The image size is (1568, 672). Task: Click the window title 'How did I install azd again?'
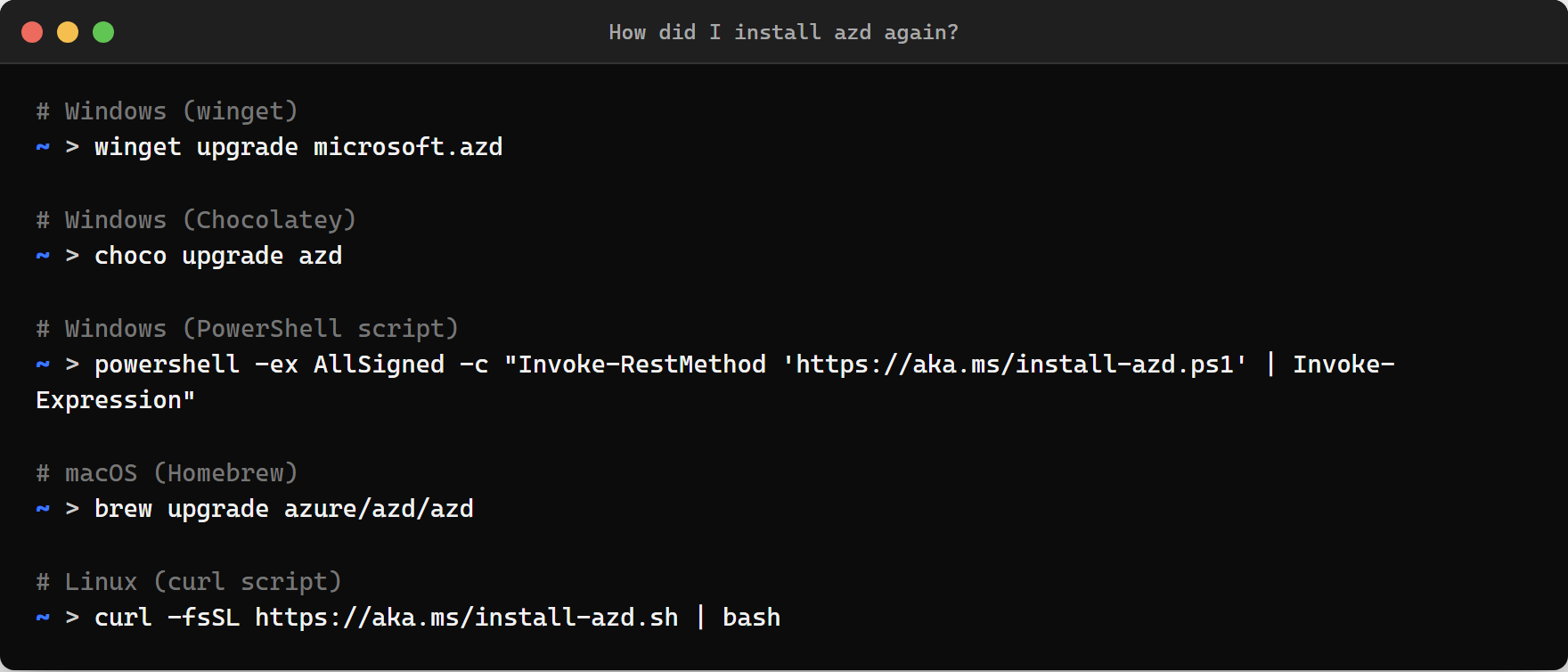[x=782, y=32]
